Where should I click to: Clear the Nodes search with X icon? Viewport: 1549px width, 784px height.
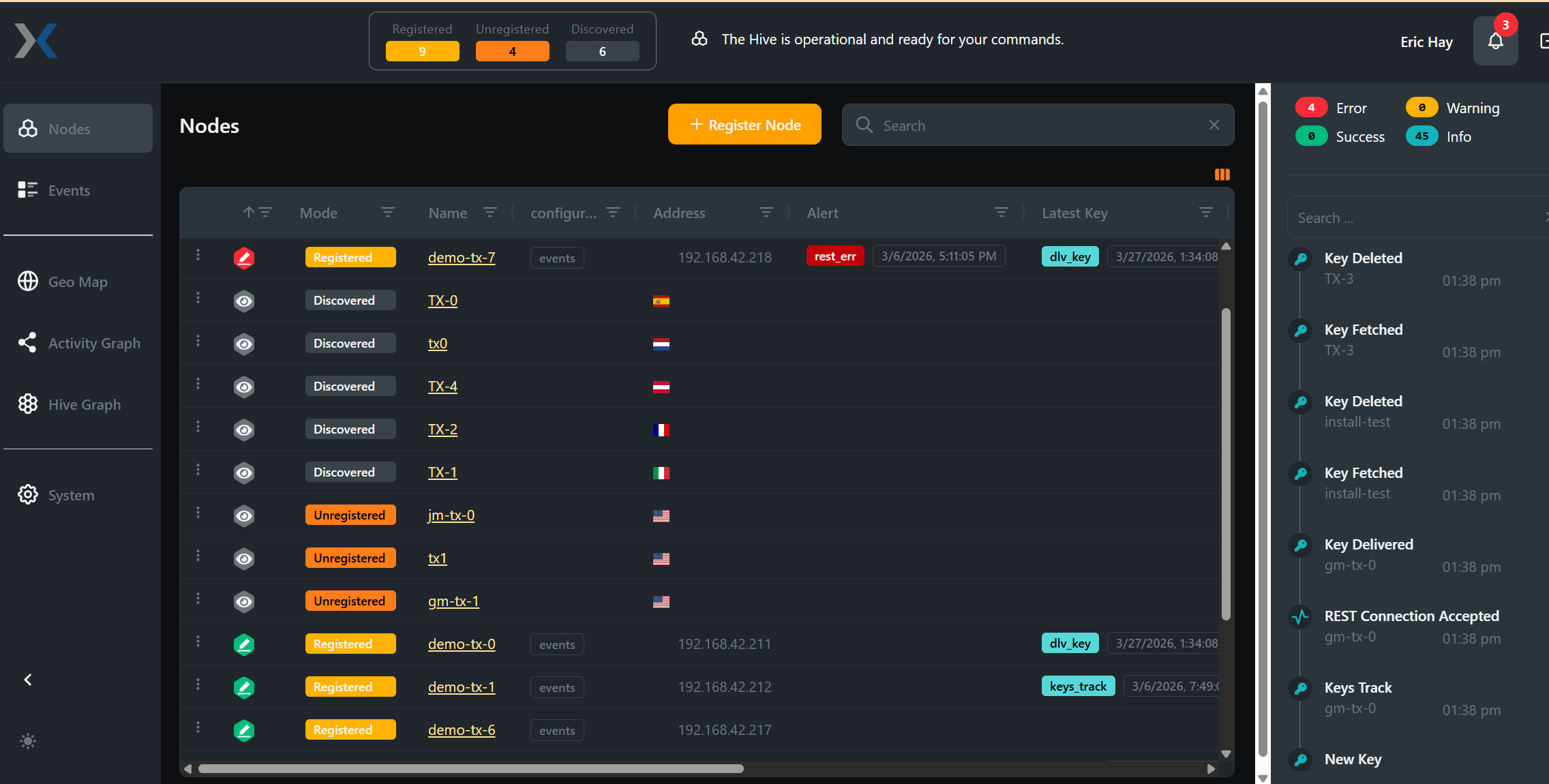[1214, 125]
